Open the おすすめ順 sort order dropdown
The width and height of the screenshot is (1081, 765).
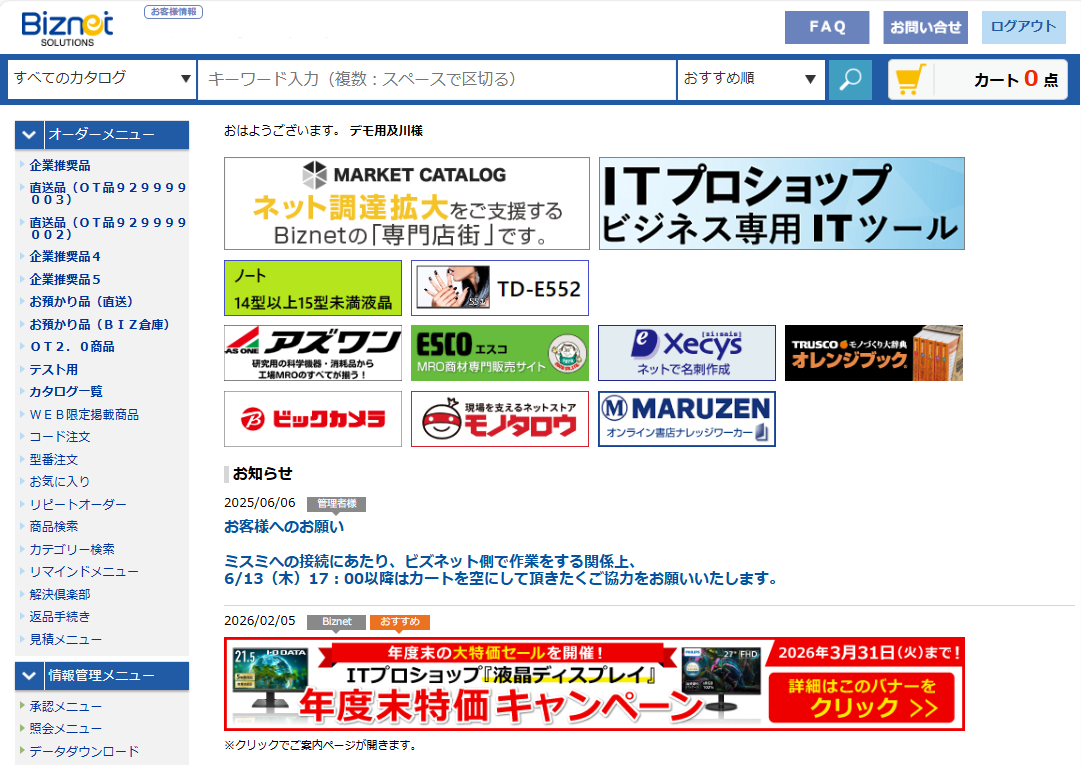751,80
